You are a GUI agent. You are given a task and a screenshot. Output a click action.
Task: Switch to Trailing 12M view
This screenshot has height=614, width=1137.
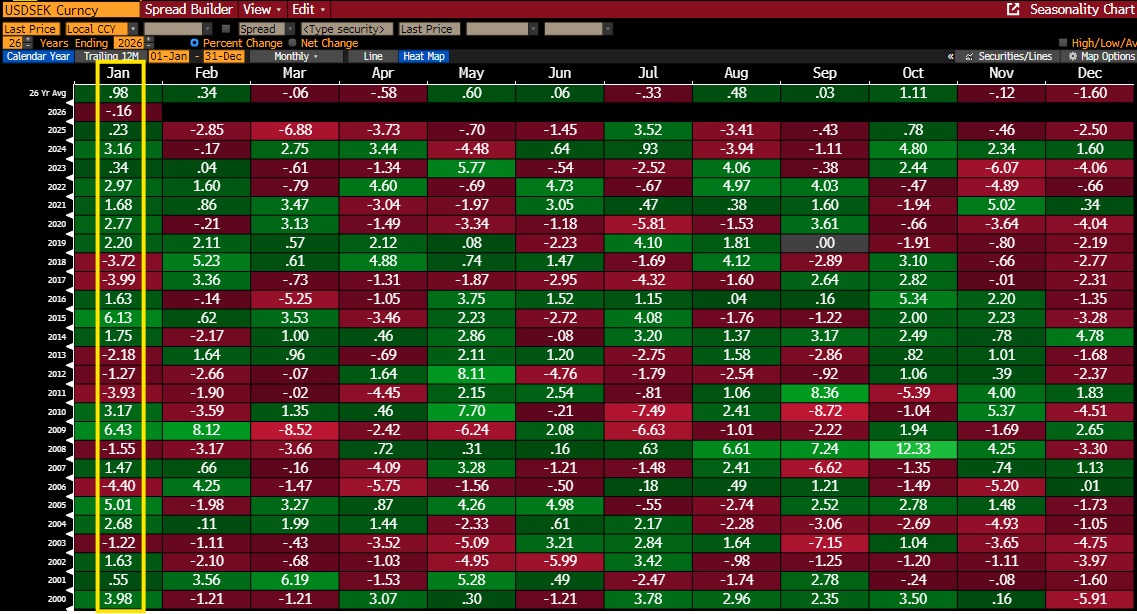click(111, 56)
